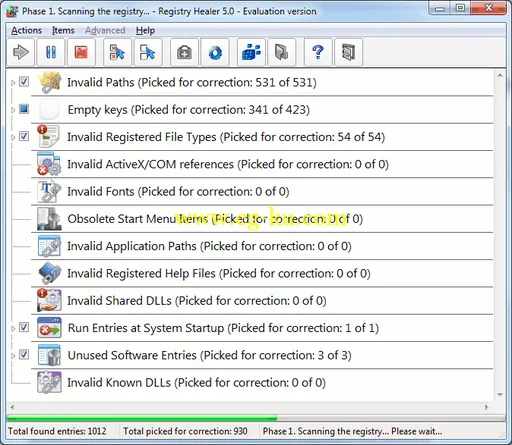Click Total found entries: 1012 status text
The width and height of the screenshot is (512, 445).
[57, 431]
